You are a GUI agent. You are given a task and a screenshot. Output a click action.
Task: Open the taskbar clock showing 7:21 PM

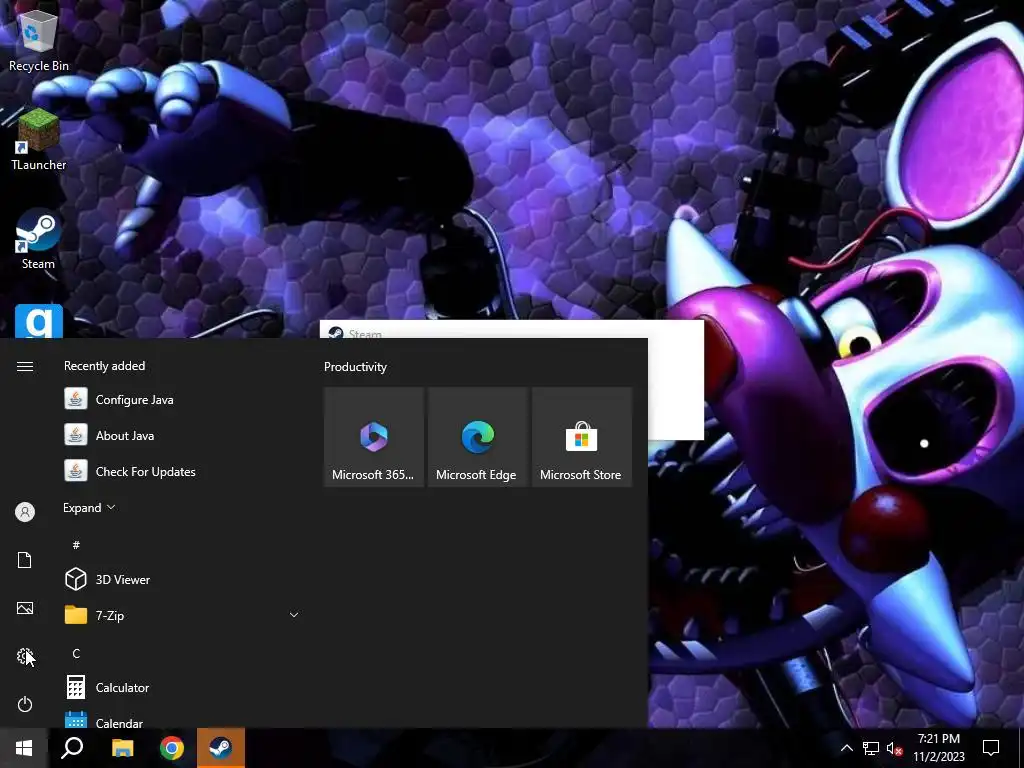click(938, 748)
